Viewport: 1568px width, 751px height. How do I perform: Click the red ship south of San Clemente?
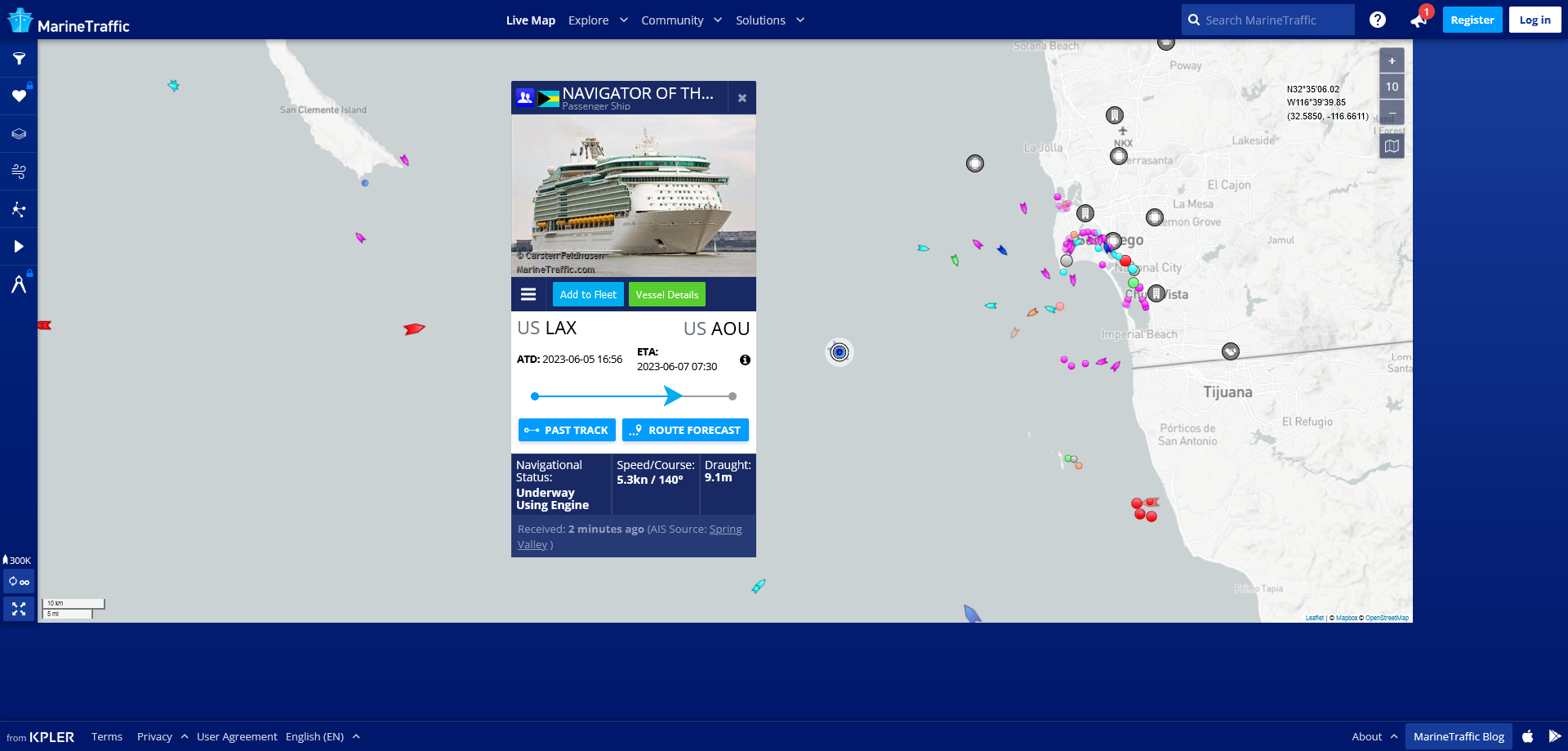coord(414,329)
